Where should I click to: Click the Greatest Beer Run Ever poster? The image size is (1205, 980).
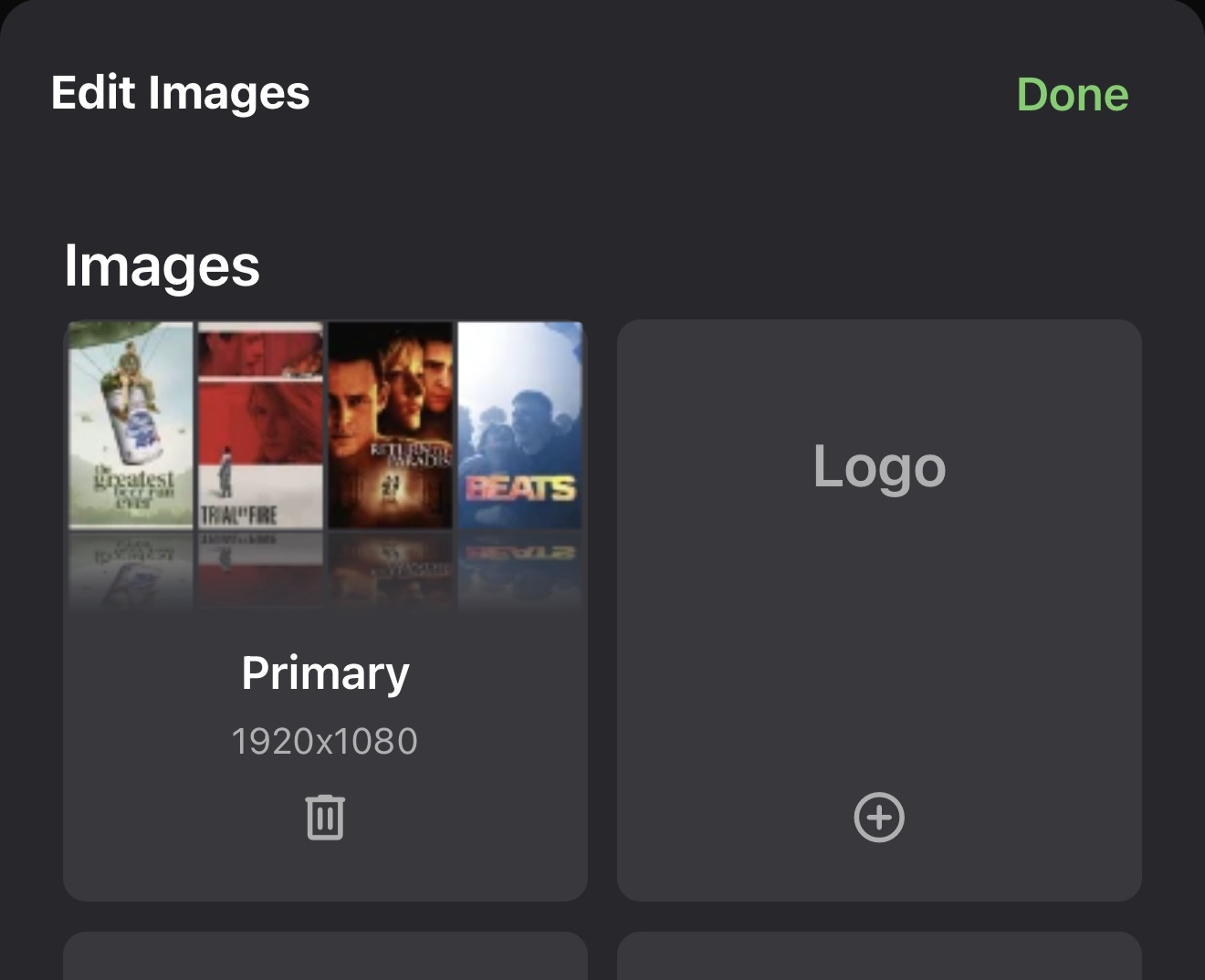tap(131, 424)
